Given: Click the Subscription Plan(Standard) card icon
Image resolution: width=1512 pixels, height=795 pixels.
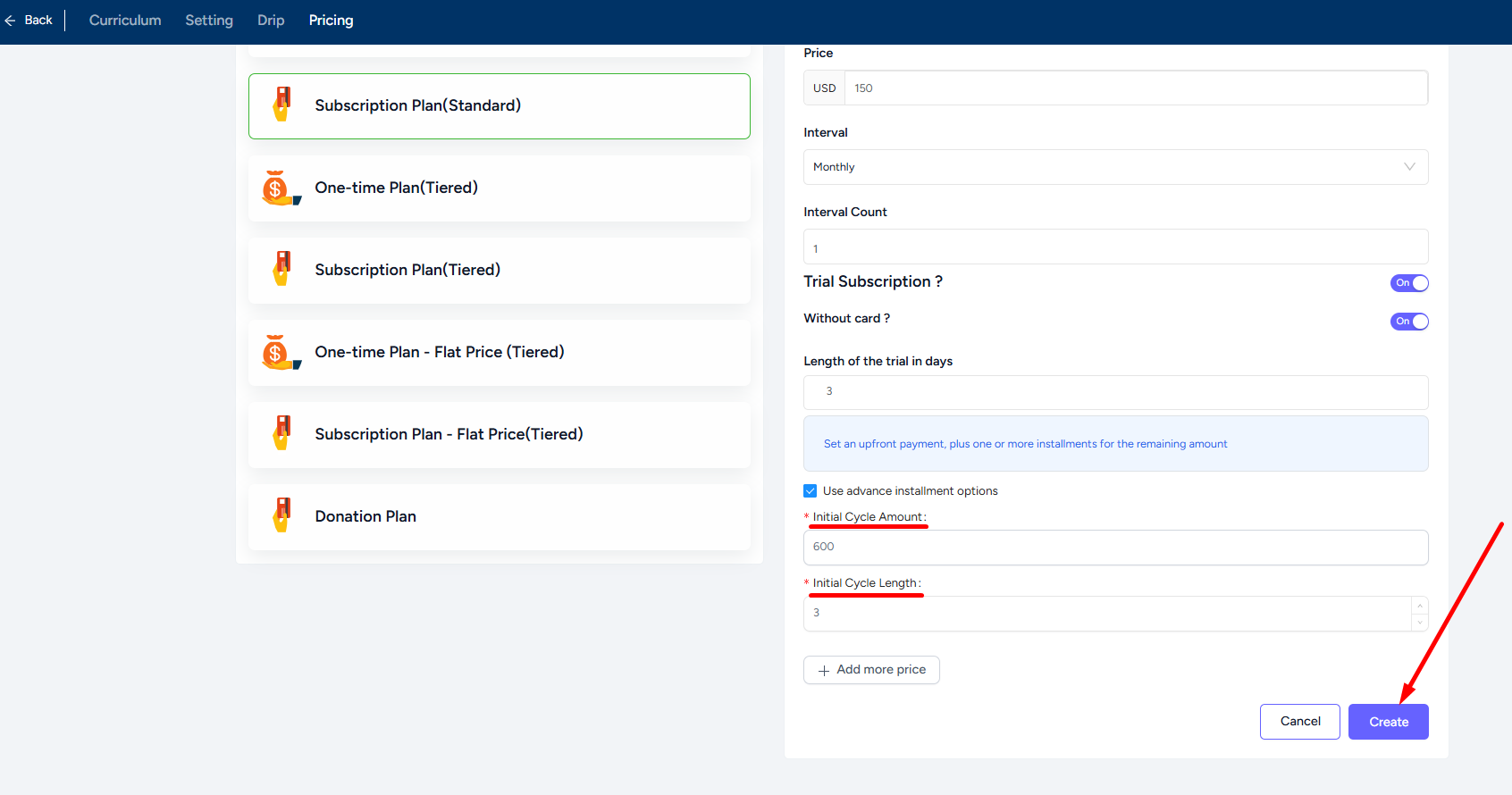Looking at the screenshot, I should click(281, 105).
